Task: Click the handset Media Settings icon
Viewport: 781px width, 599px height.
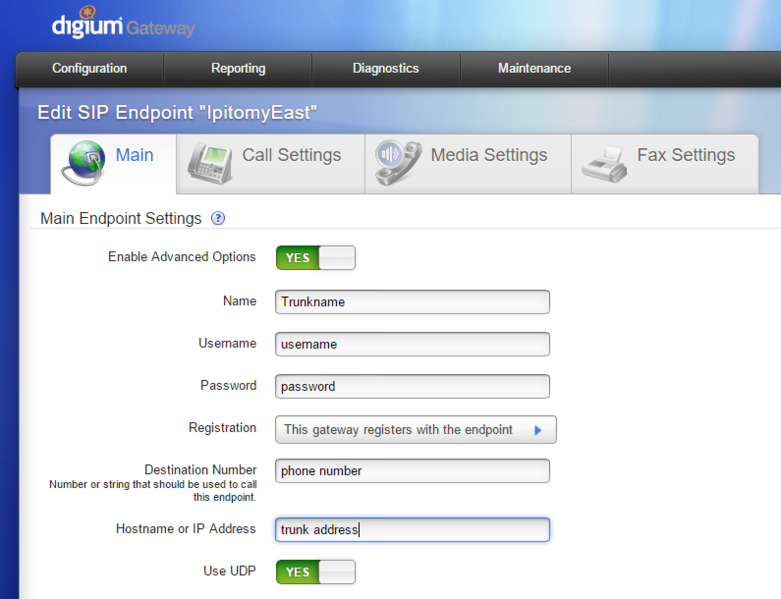Action: pos(397,161)
